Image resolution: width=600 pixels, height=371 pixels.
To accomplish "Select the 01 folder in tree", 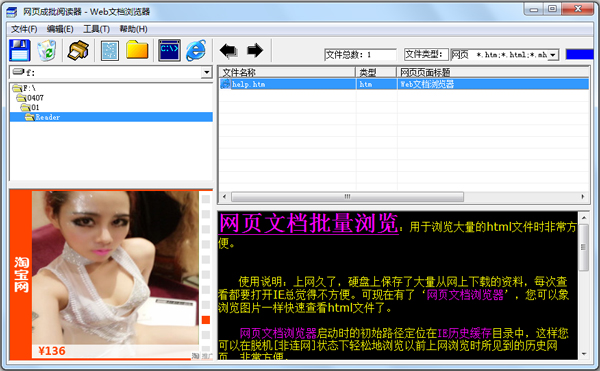I will [30, 107].
